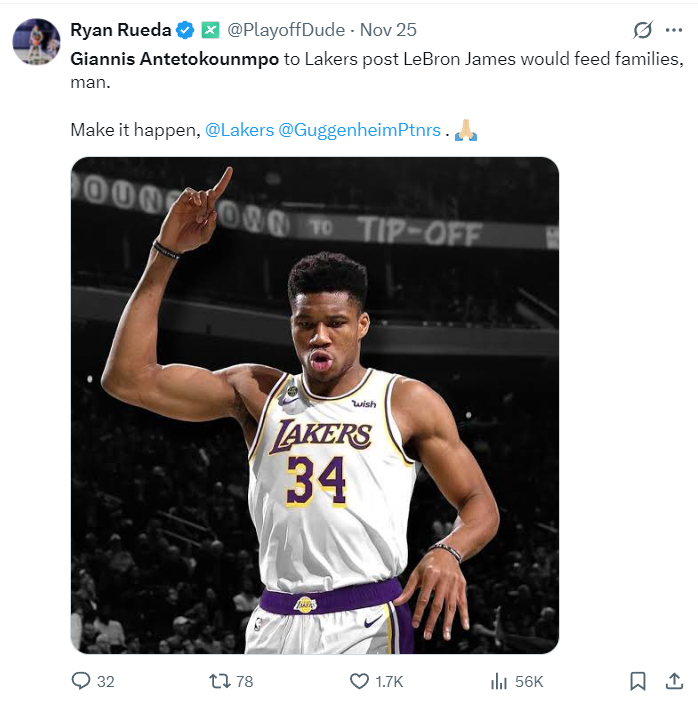Click the "Make it happen" post text
This screenshot has width=698, height=703.
pos(134,130)
